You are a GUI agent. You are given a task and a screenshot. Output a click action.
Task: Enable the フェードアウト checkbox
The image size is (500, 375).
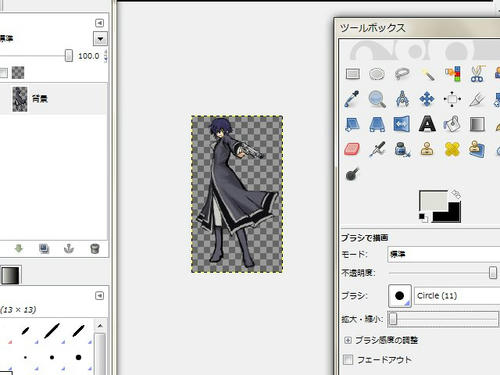[348, 360]
